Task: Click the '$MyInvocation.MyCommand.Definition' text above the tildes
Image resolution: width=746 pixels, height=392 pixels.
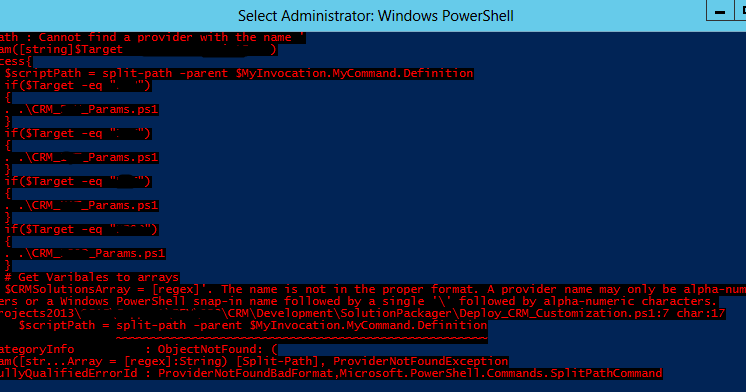Action: click(x=368, y=325)
